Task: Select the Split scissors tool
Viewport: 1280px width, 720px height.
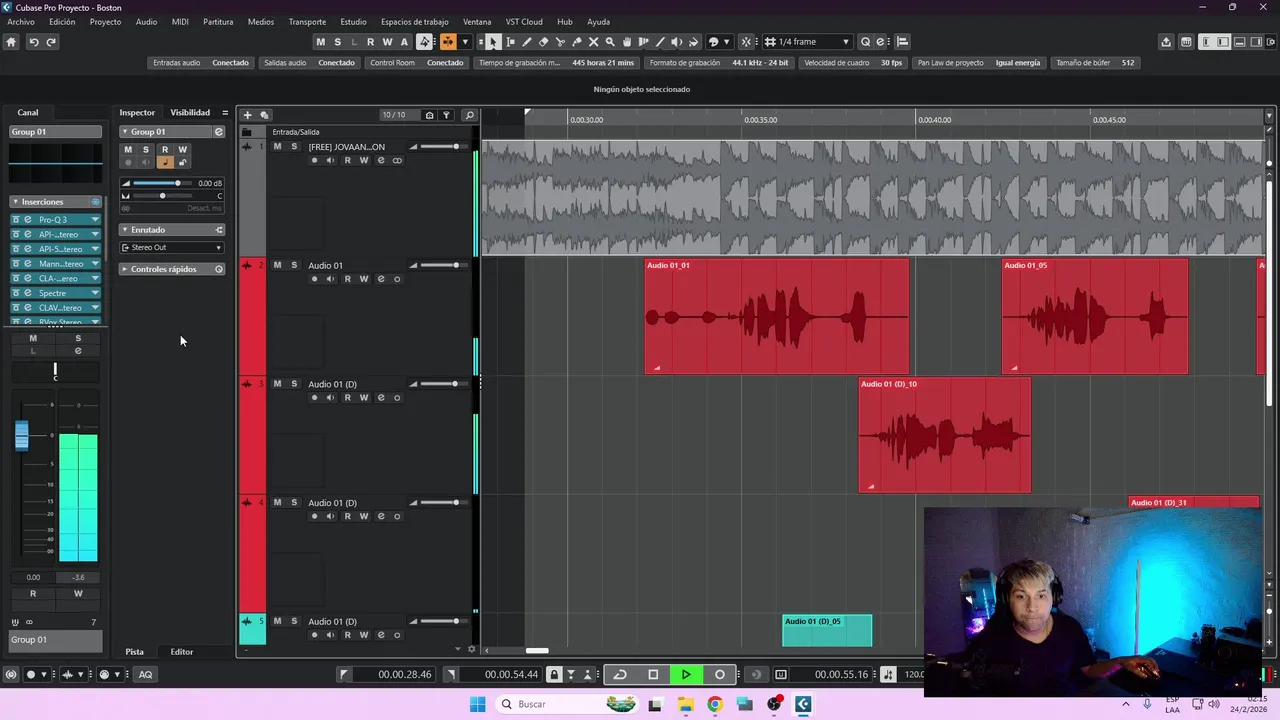Action: [560, 42]
